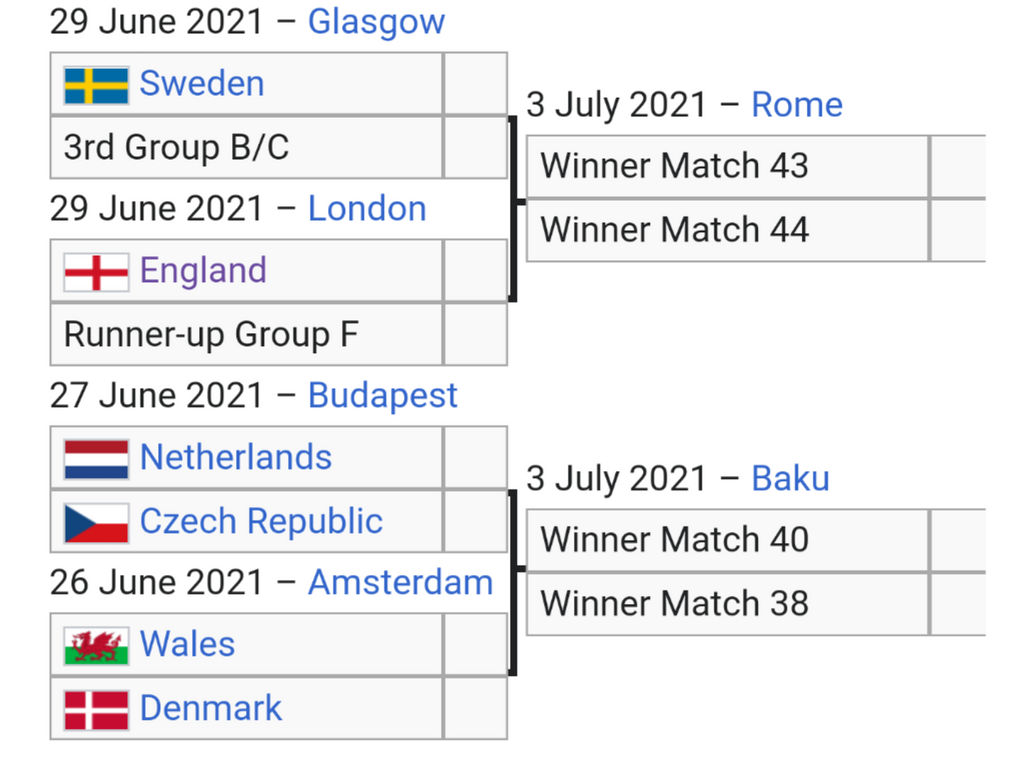1024x775 pixels.
Task: Go to the England team page
Action: [x=203, y=271]
